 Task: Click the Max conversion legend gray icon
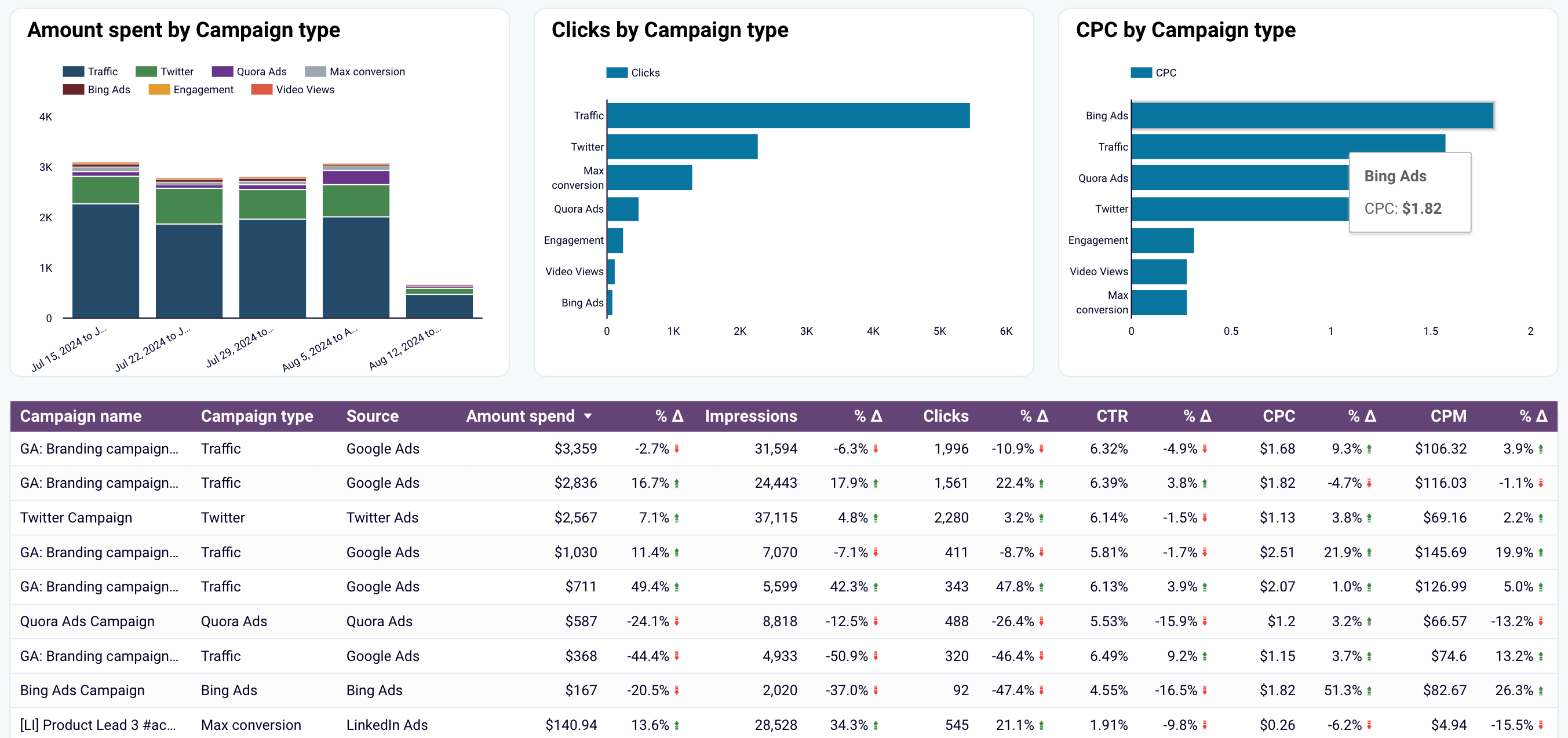(x=315, y=72)
